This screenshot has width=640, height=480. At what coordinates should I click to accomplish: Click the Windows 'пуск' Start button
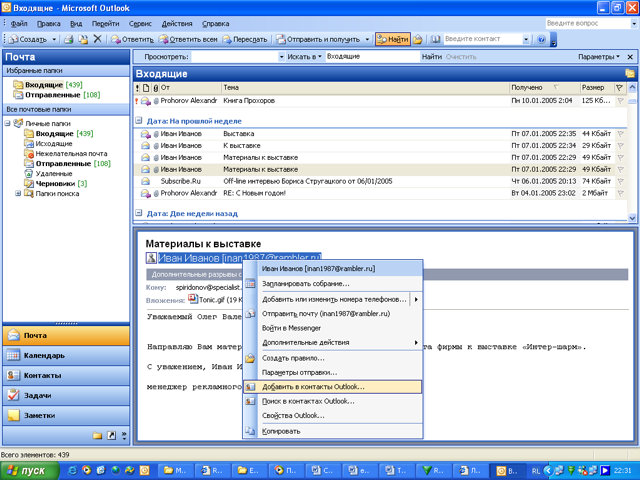coord(29,471)
